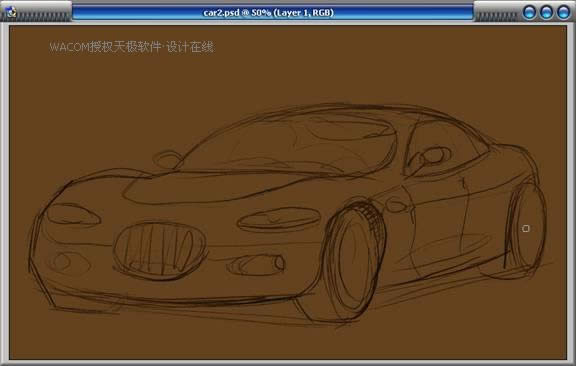Click the headlight next to the front wheel
This screenshot has height=366, width=576.
(x=279, y=219)
